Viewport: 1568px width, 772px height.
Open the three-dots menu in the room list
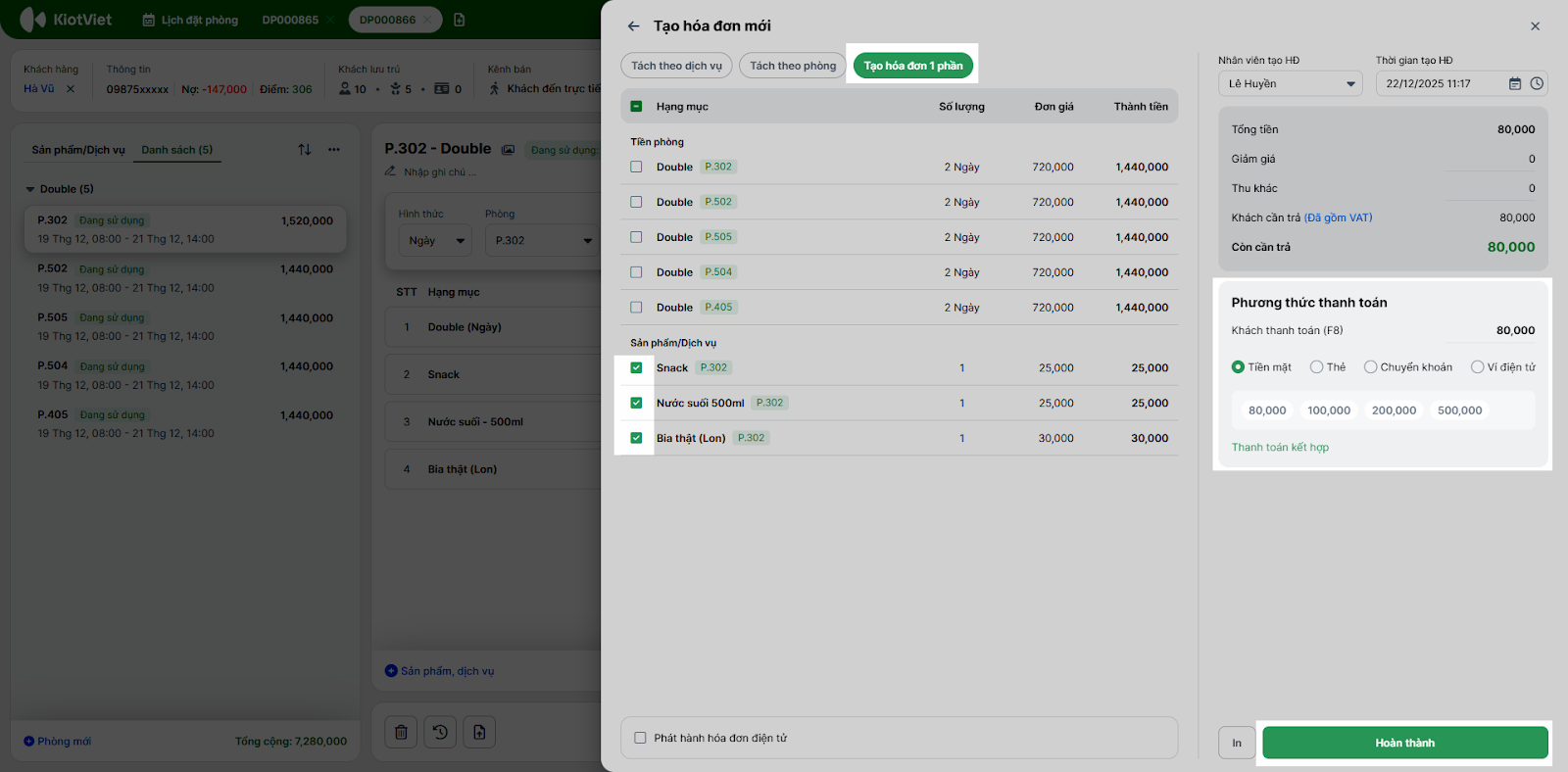[334, 150]
